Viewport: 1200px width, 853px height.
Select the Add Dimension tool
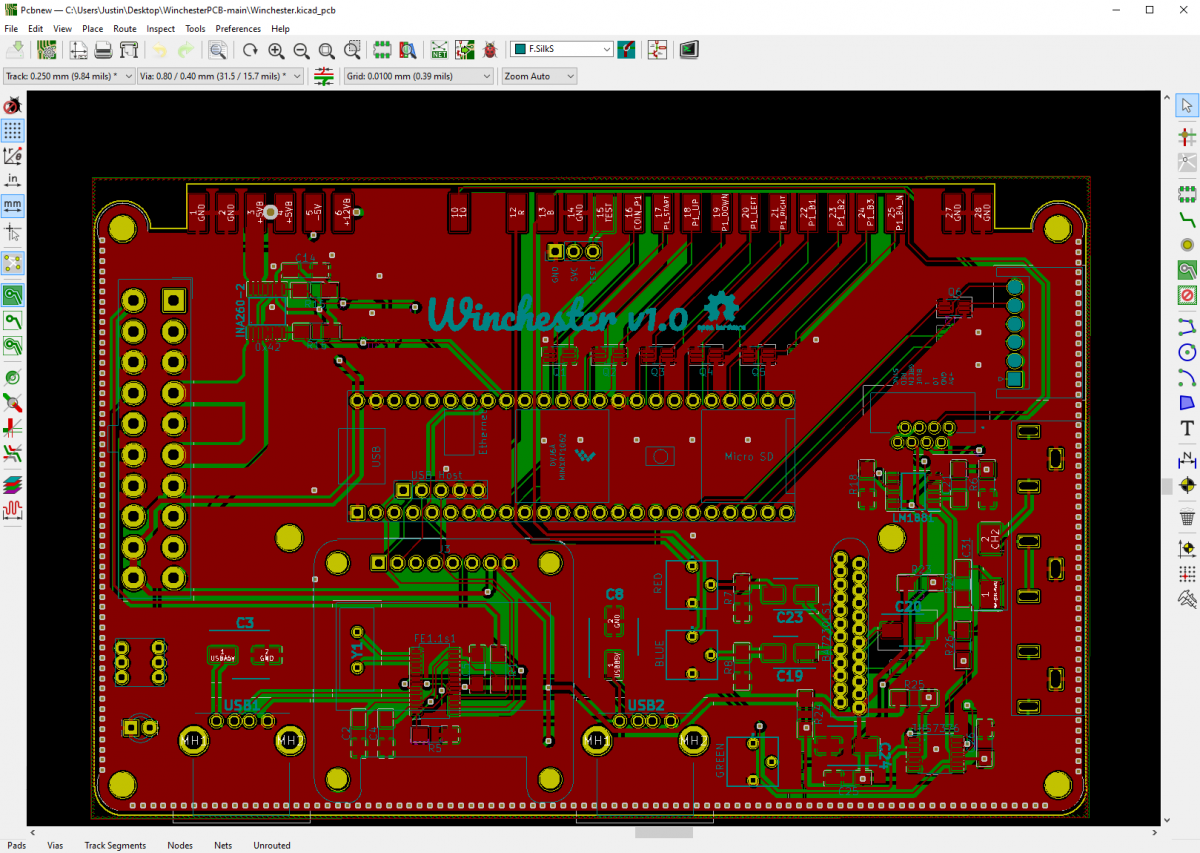(1187, 460)
